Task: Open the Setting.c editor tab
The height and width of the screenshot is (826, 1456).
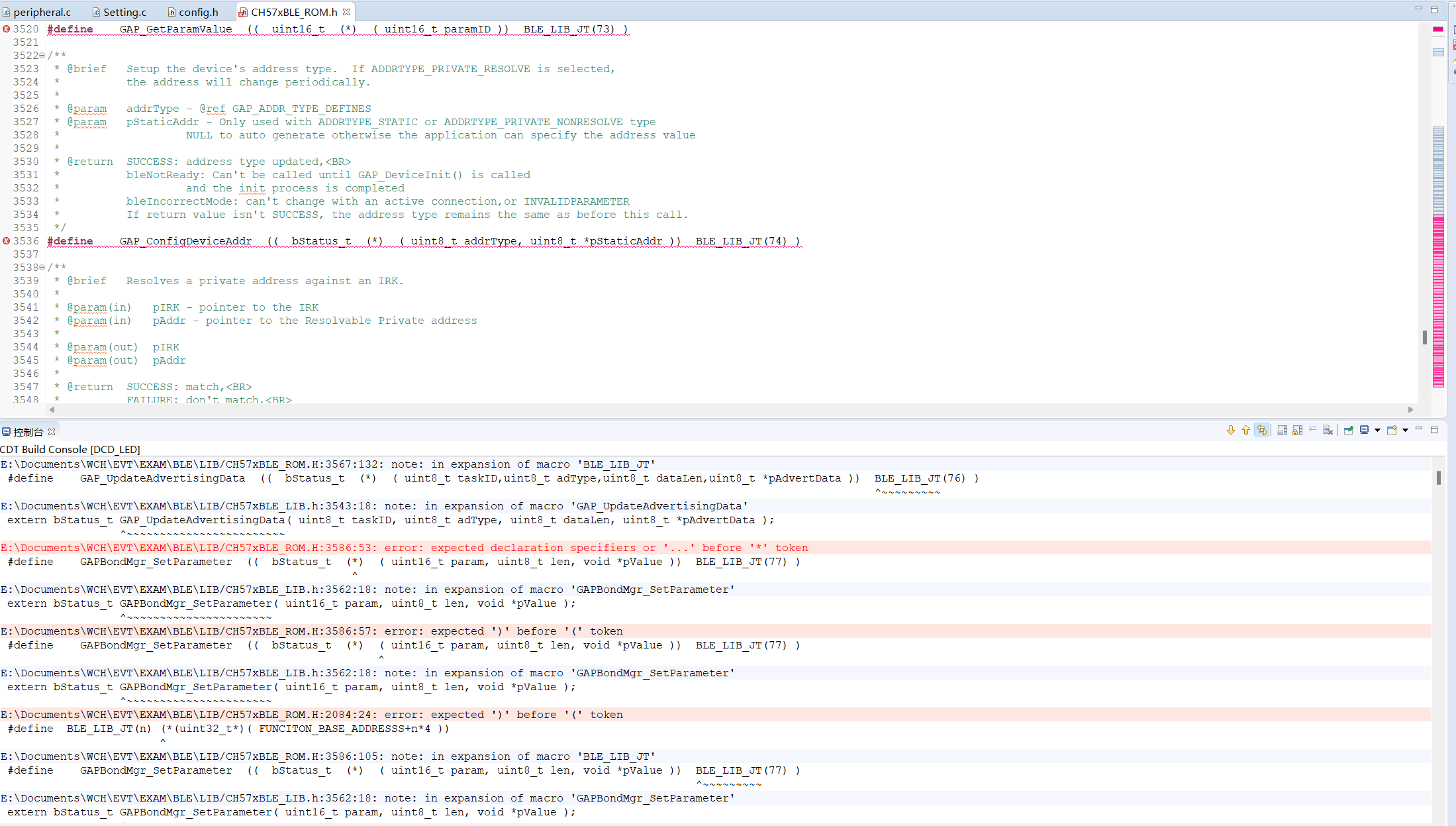Action: coord(120,12)
